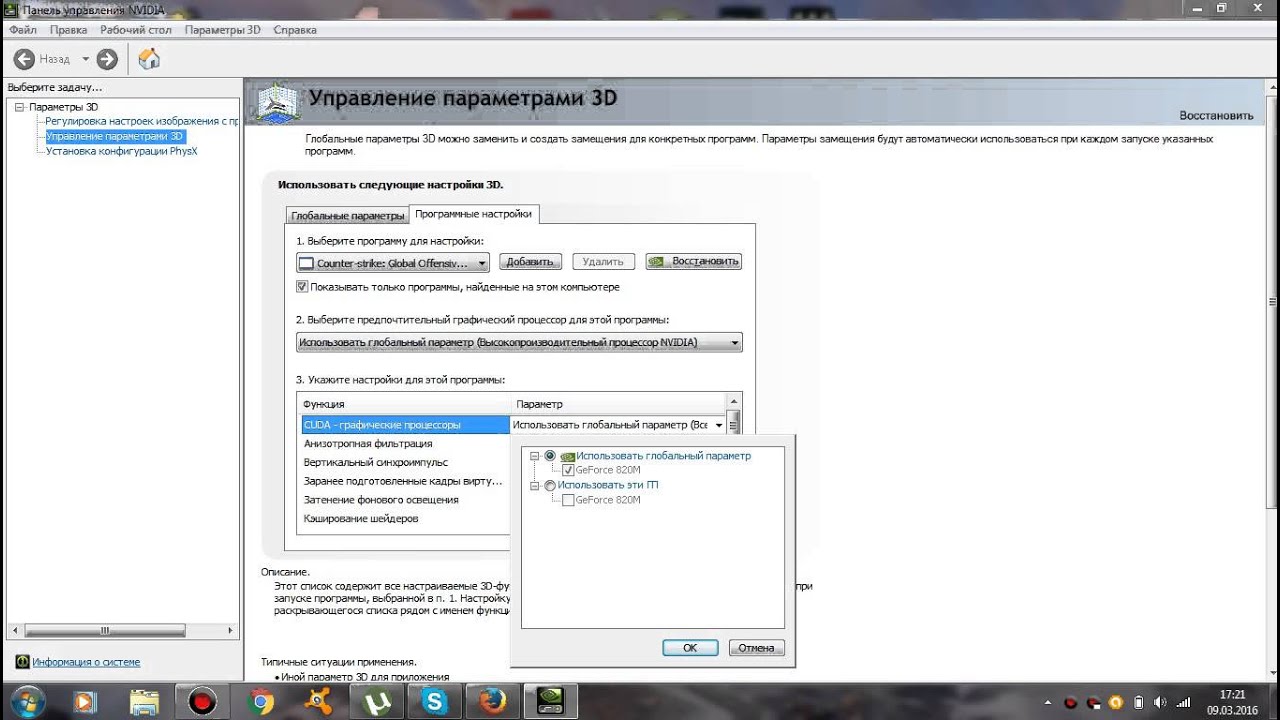Select 'Регулировка настроек изображения' tree item
The width and height of the screenshot is (1280, 720).
point(141,121)
